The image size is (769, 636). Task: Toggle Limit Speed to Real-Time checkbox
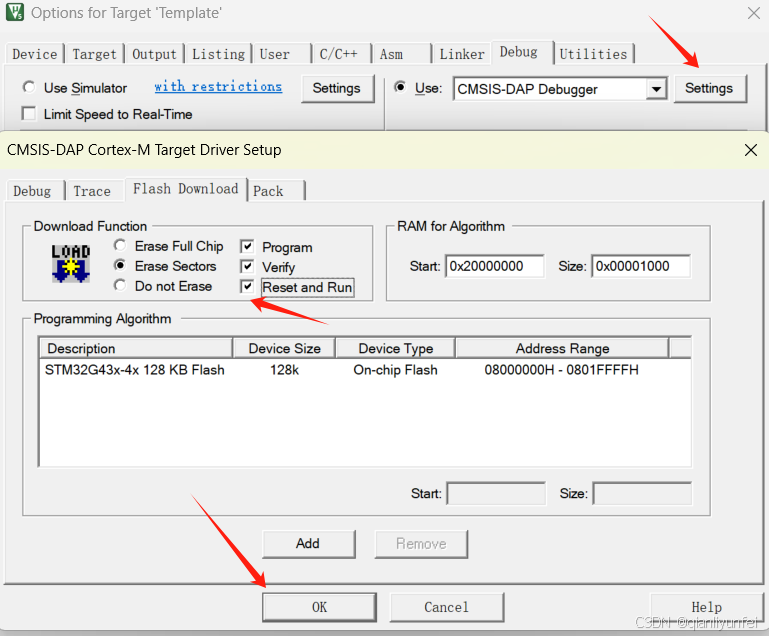(29, 114)
